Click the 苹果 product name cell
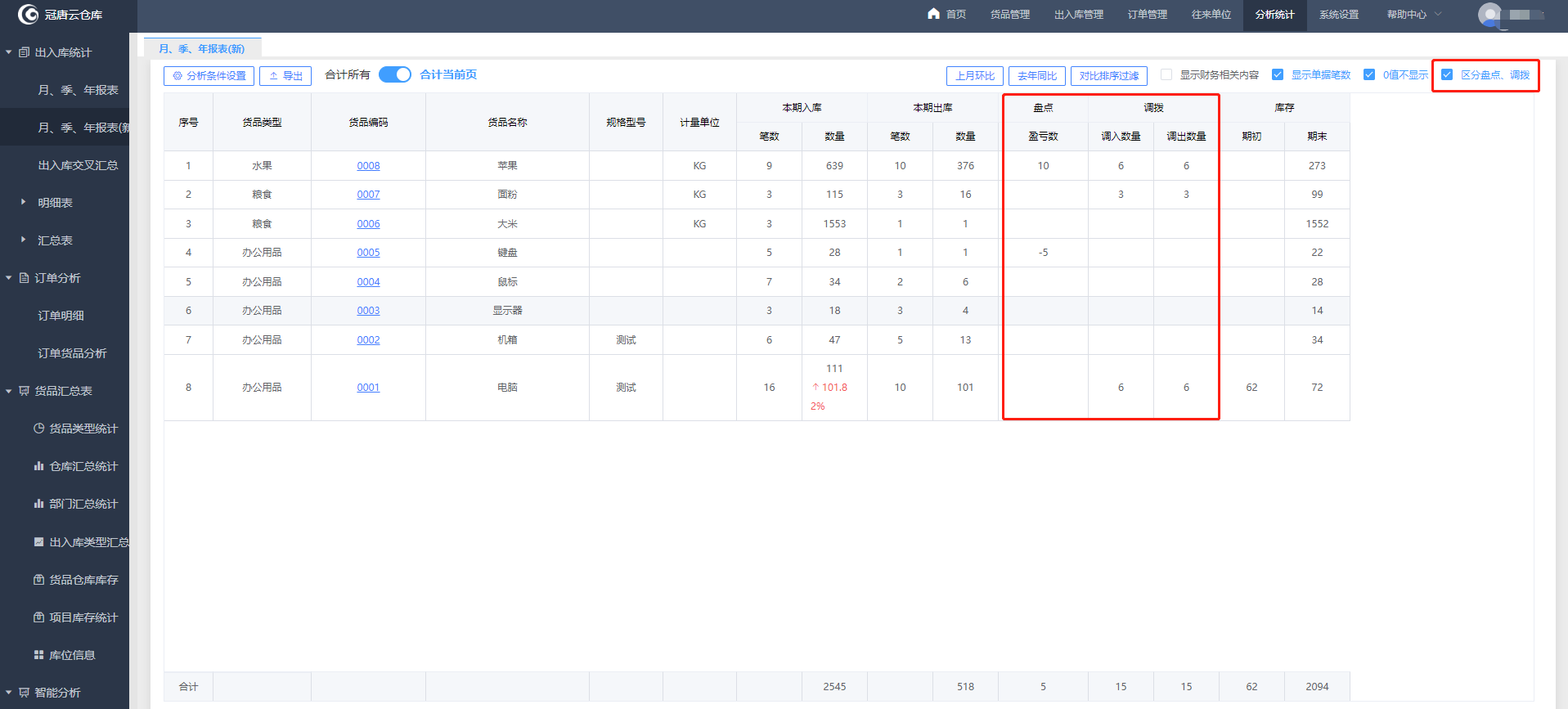Viewport: 1568px width, 709px height. pyautogui.click(x=507, y=166)
